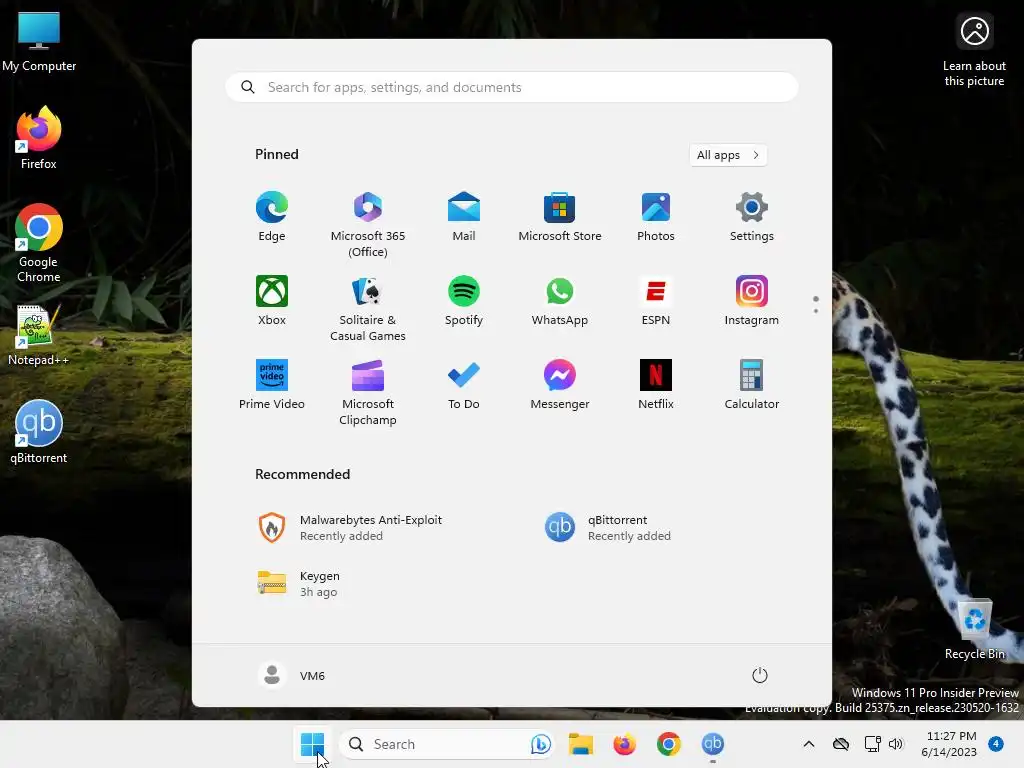Open the recommended Keygen archive
This screenshot has height=768, width=1024.
(x=298, y=584)
